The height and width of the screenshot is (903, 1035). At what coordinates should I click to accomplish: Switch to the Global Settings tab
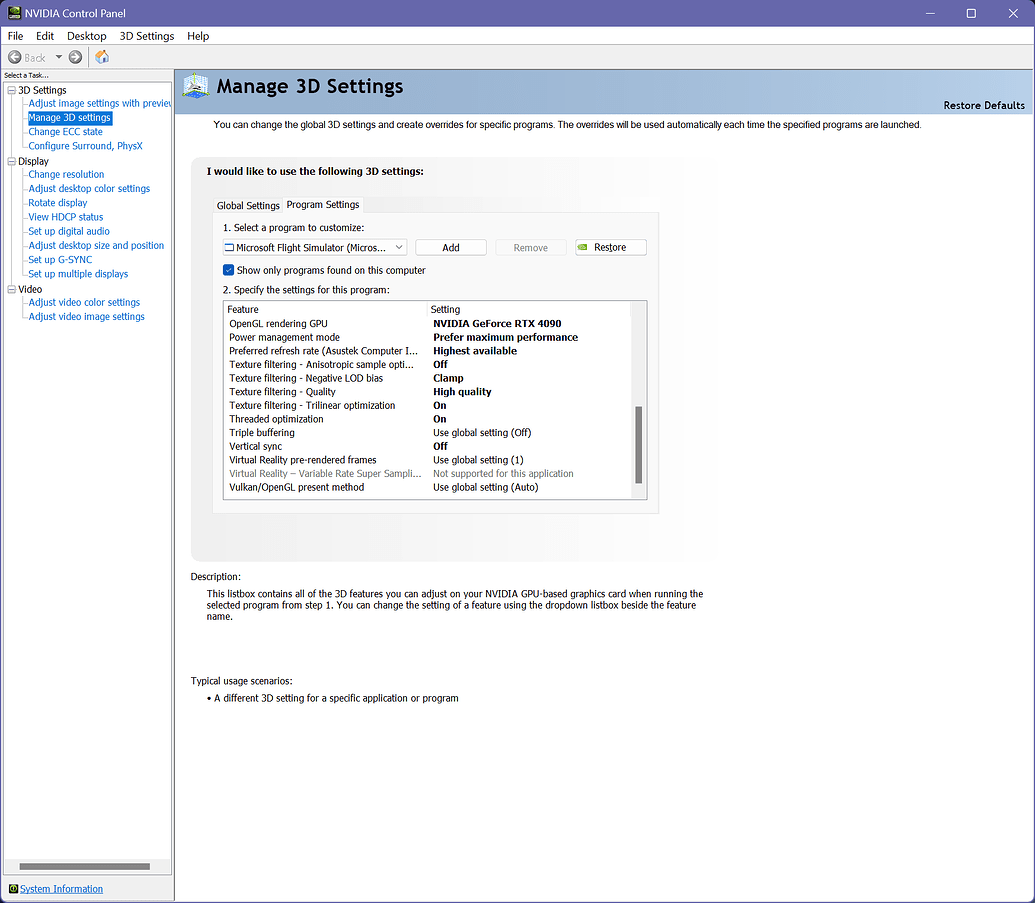(x=248, y=204)
